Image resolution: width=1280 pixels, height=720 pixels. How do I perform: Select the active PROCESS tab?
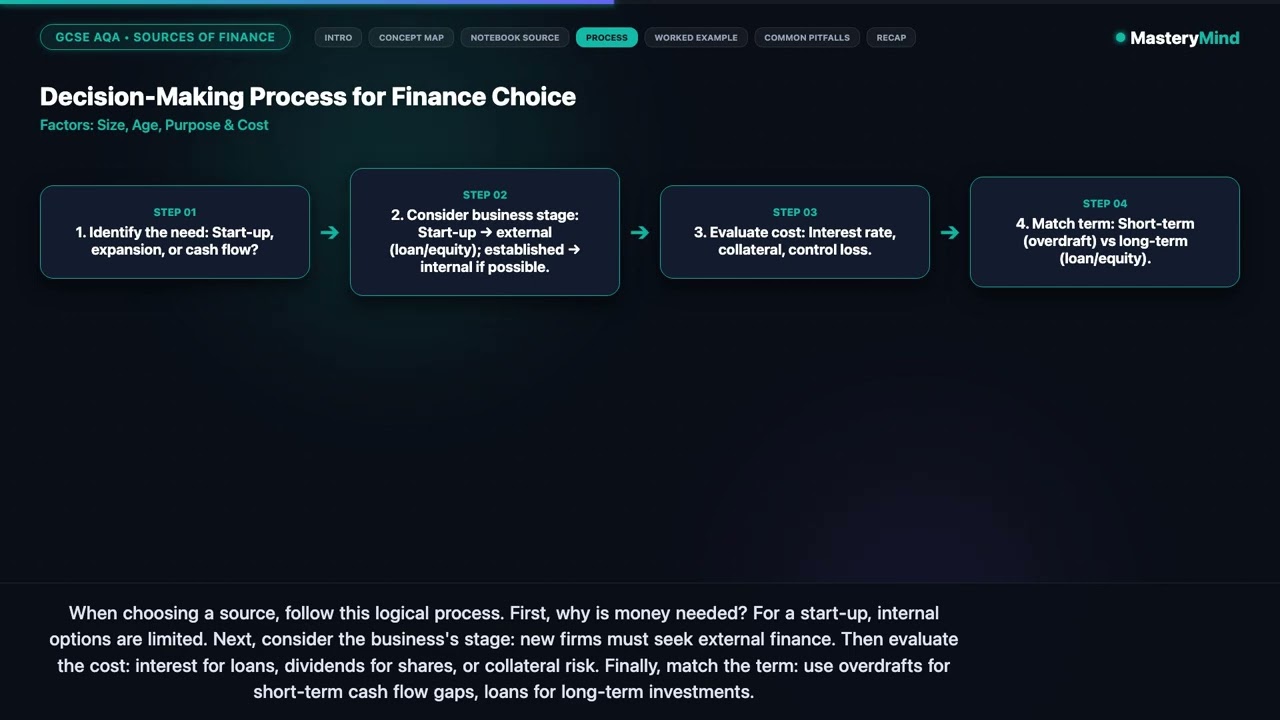pyautogui.click(x=607, y=37)
